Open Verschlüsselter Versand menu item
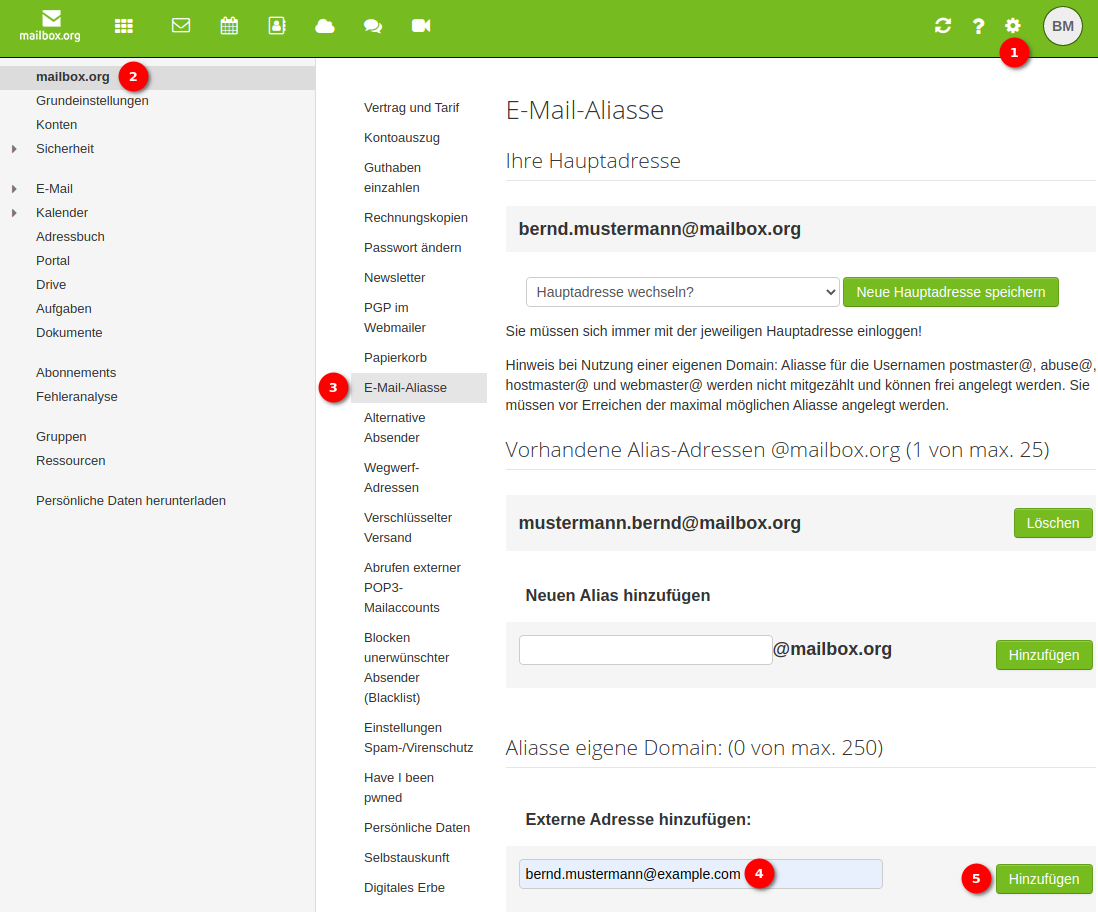Screen dimensions: 1098x912 [408, 527]
